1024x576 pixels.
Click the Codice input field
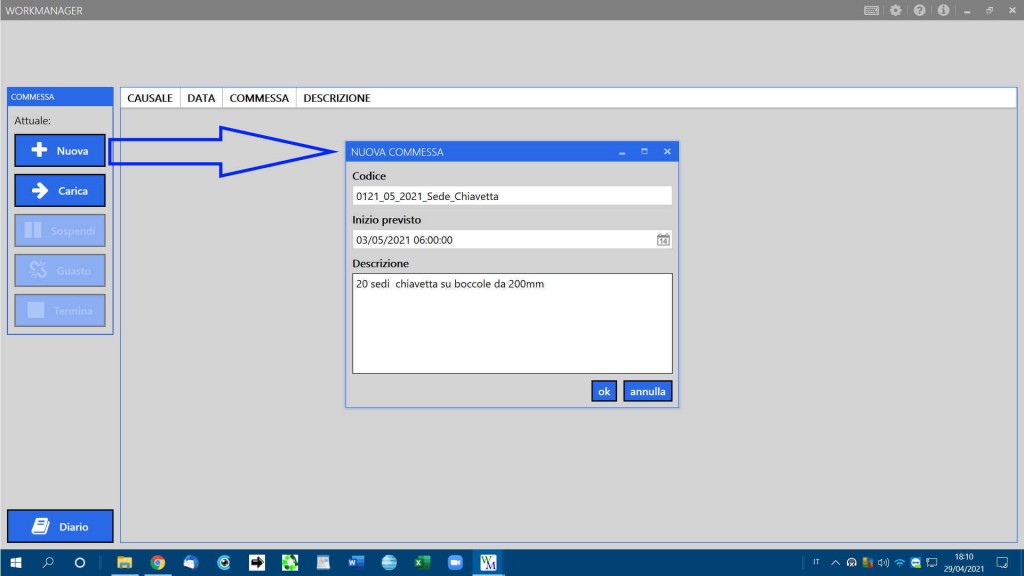pyautogui.click(x=511, y=196)
